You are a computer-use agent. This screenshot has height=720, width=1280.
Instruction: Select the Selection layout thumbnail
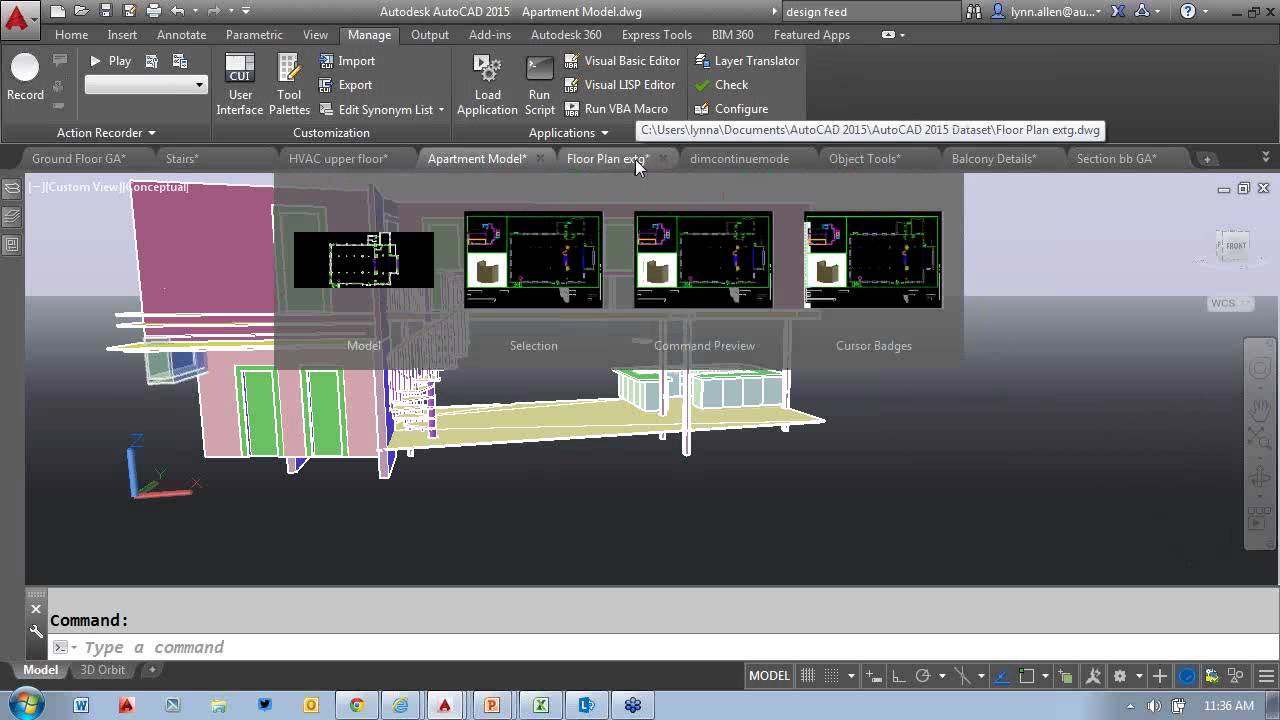[x=533, y=260]
